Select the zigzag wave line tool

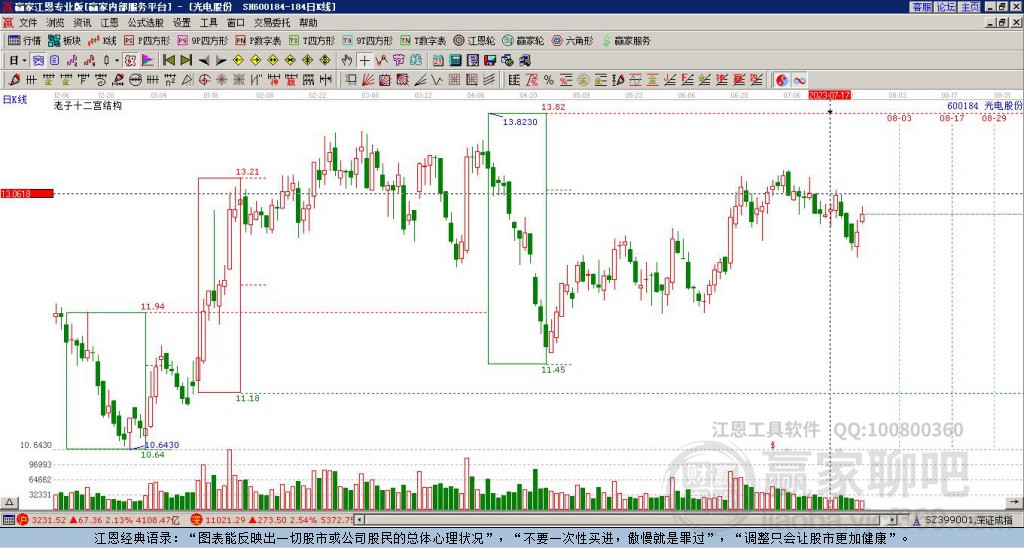(436, 80)
